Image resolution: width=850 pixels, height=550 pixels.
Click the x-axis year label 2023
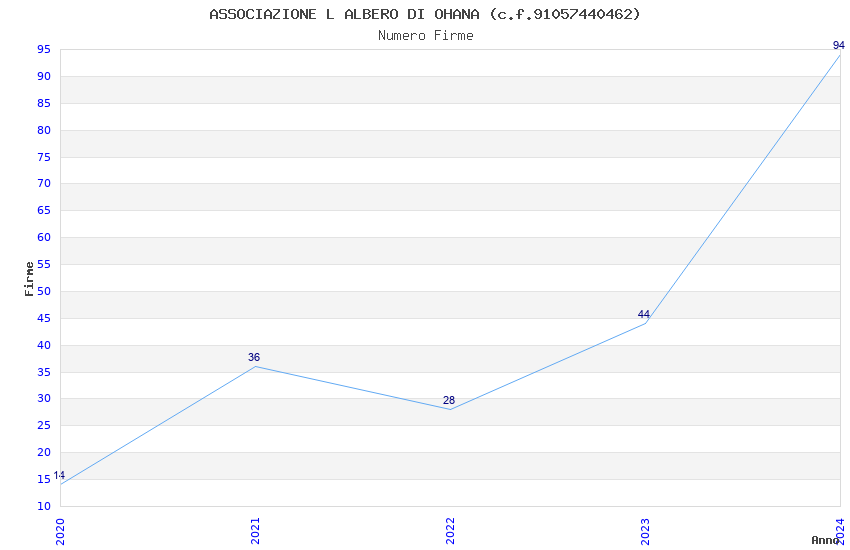pyautogui.click(x=645, y=532)
